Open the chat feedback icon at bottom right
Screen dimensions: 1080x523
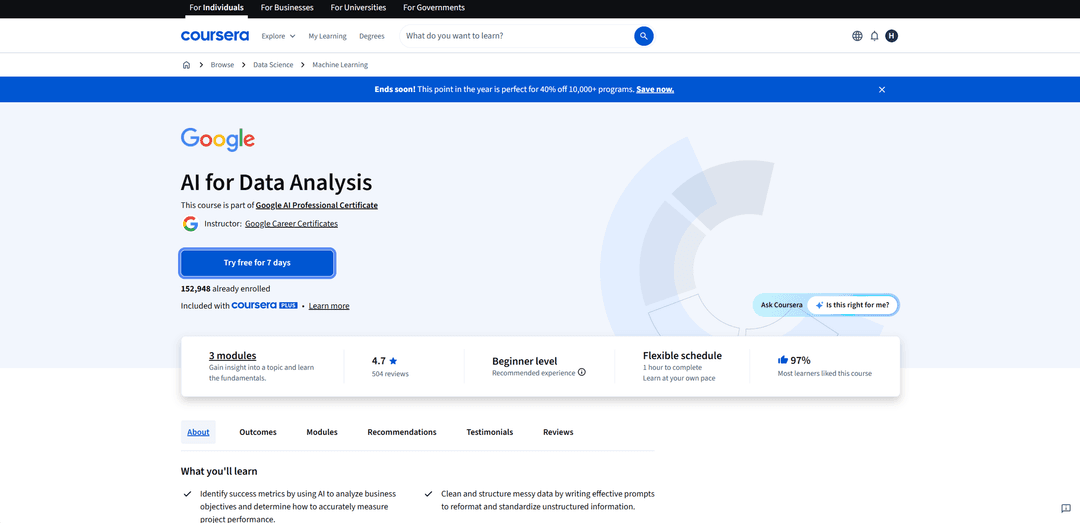point(1066,509)
